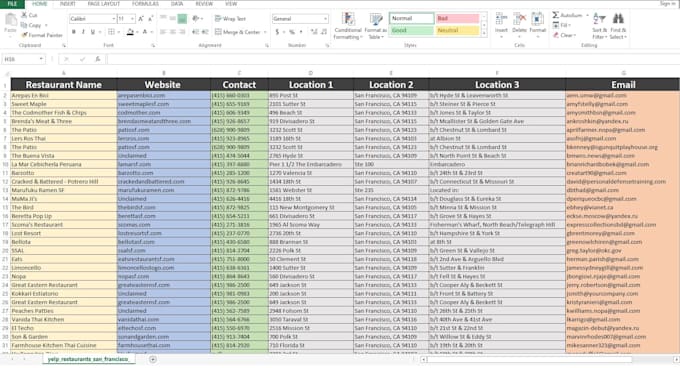680x368 pixels.
Task: Toggle Align Right
Action: coord(182,32)
